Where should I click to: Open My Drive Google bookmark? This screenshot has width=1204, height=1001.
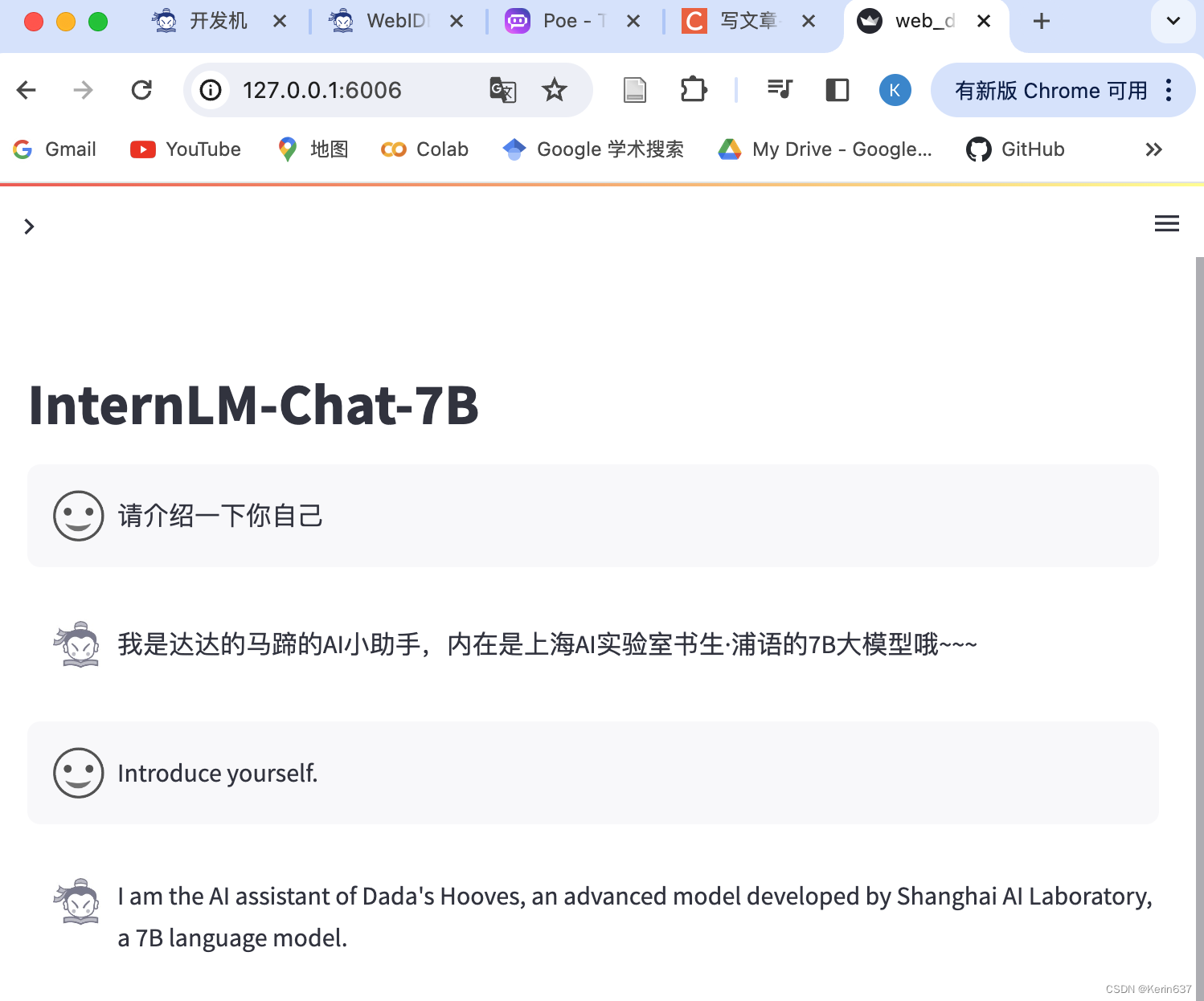pos(825,149)
